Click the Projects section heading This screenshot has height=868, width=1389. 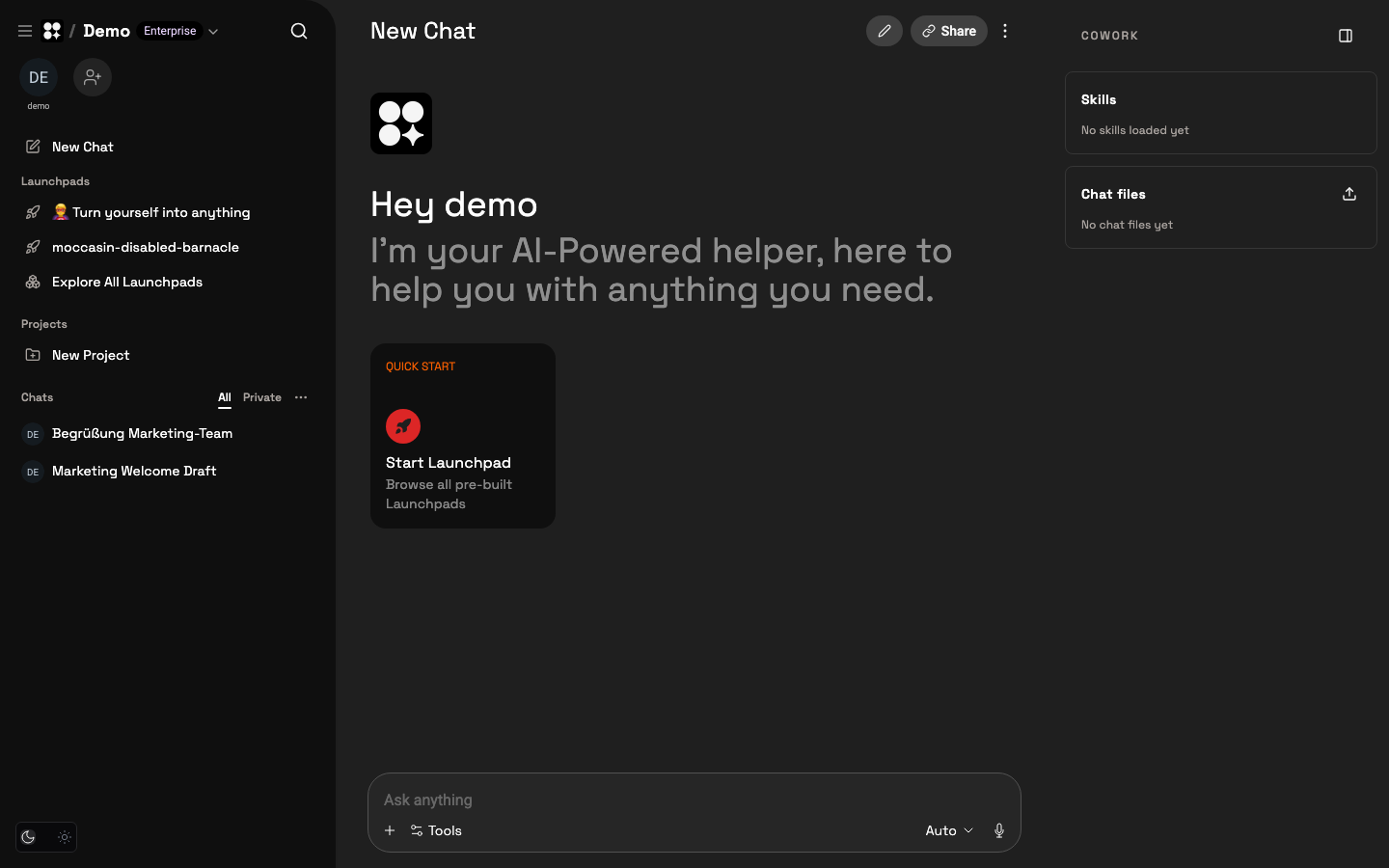point(44,324)
